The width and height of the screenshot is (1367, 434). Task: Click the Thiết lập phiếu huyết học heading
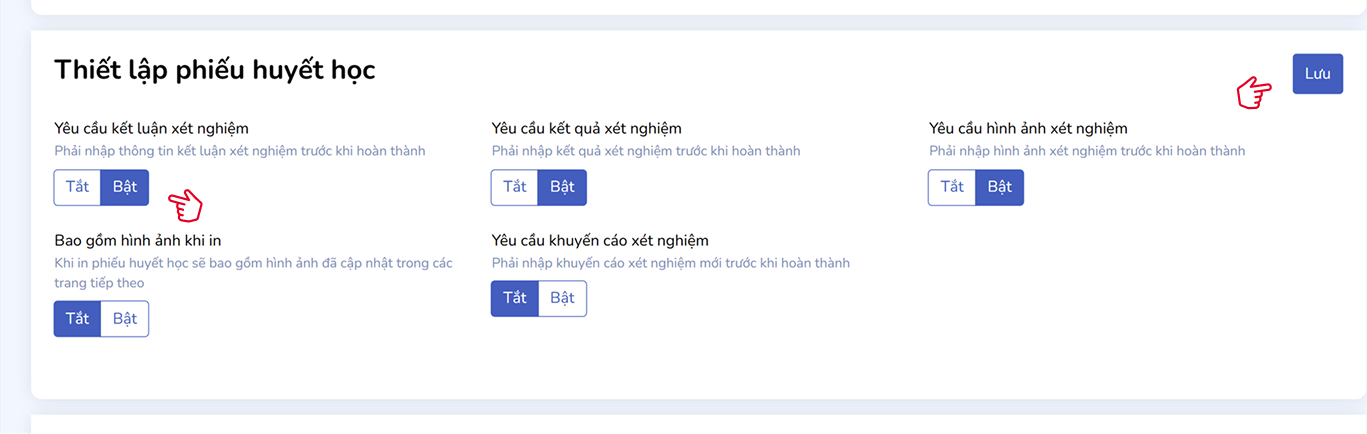215,69
